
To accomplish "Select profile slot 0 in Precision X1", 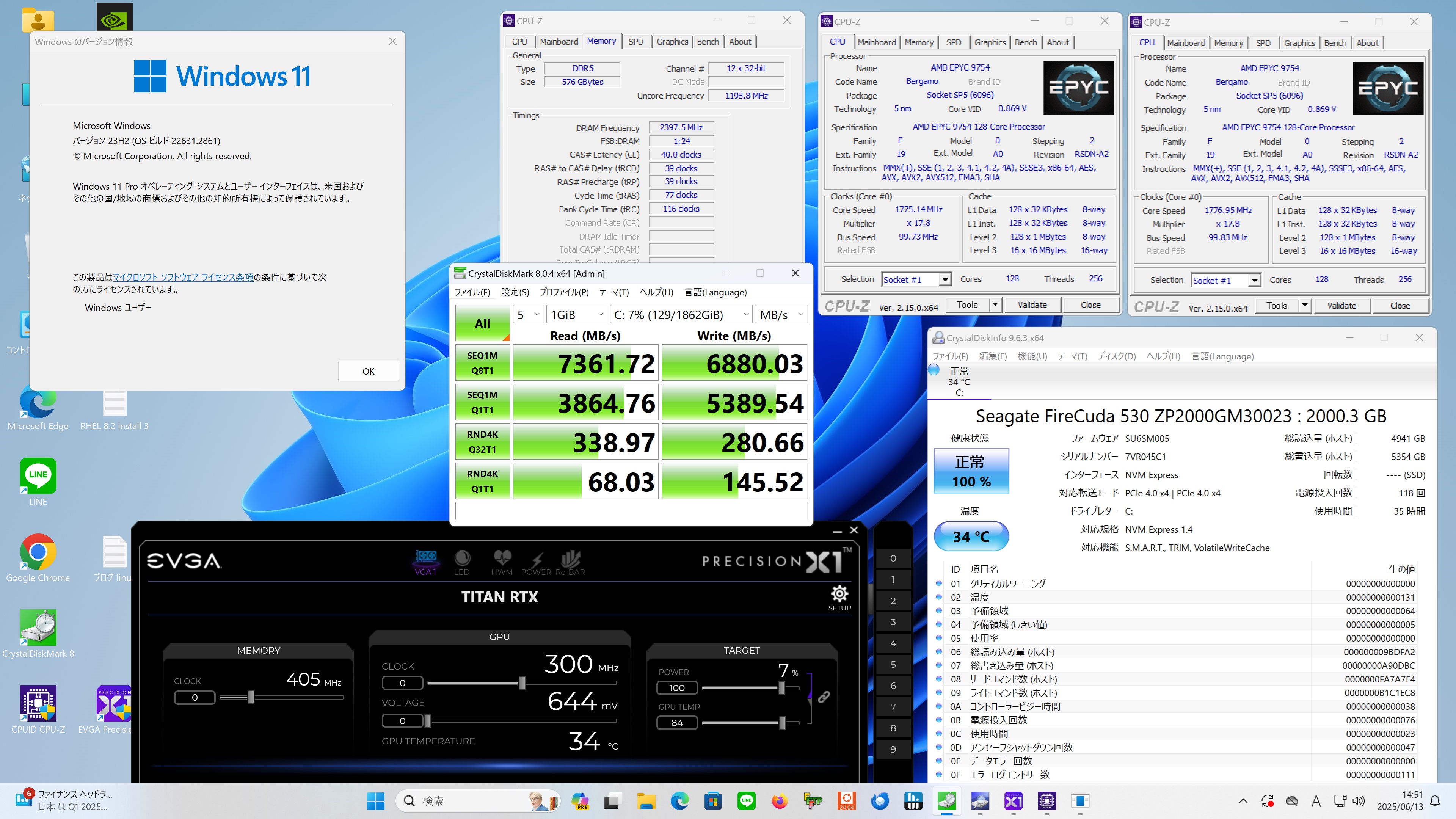I will click(x=893, y=559).
